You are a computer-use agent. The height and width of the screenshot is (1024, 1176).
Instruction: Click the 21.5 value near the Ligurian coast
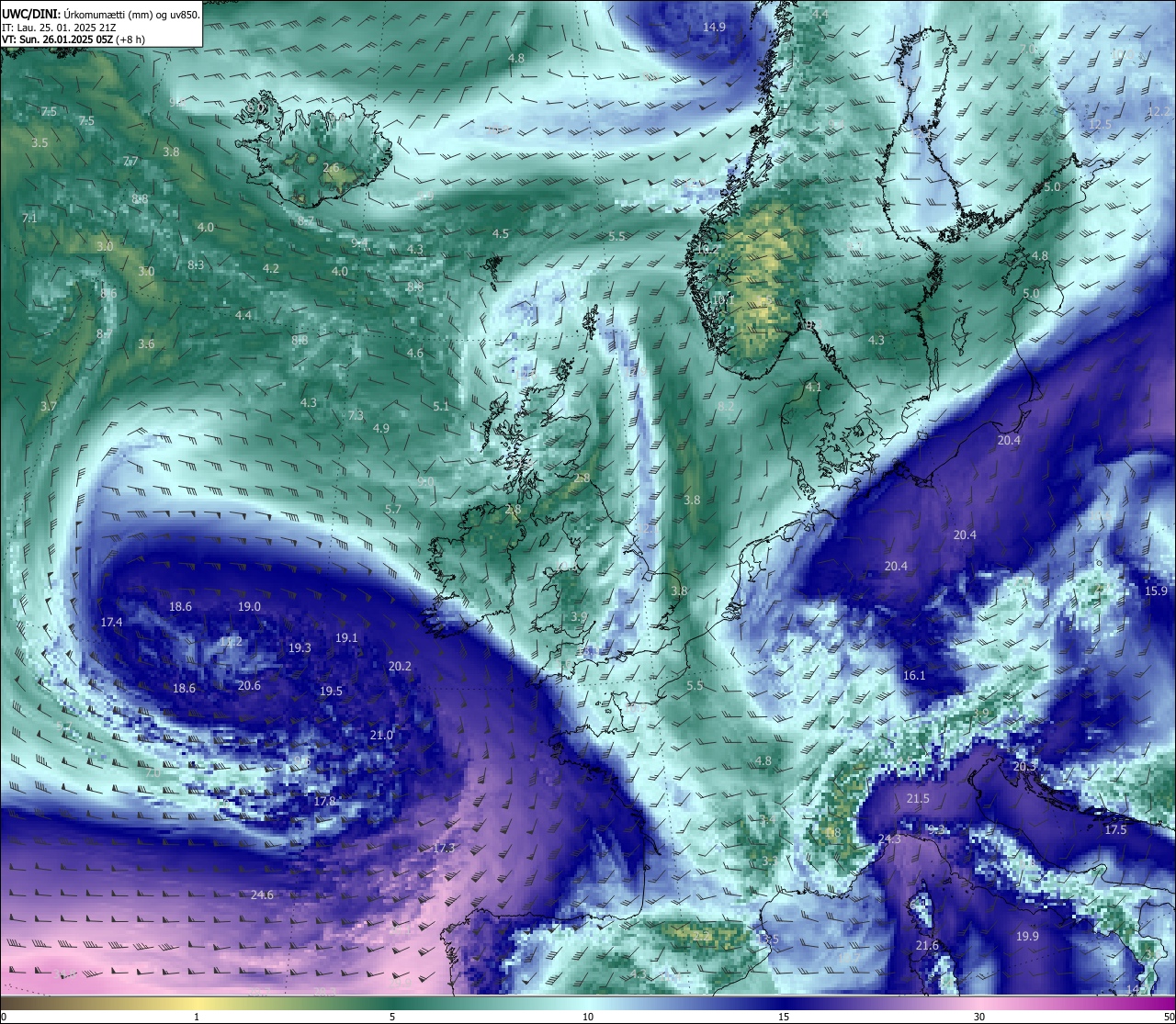[x=918, y=799]
